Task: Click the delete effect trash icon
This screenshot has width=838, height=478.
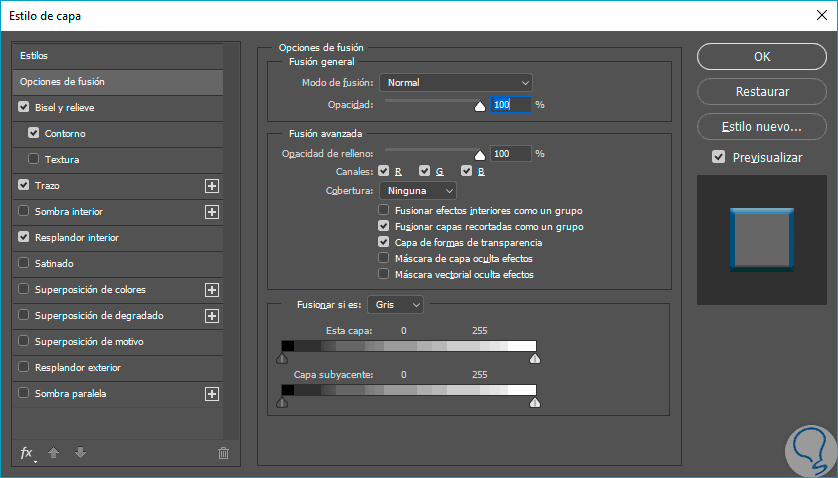Action: point(223,453)
